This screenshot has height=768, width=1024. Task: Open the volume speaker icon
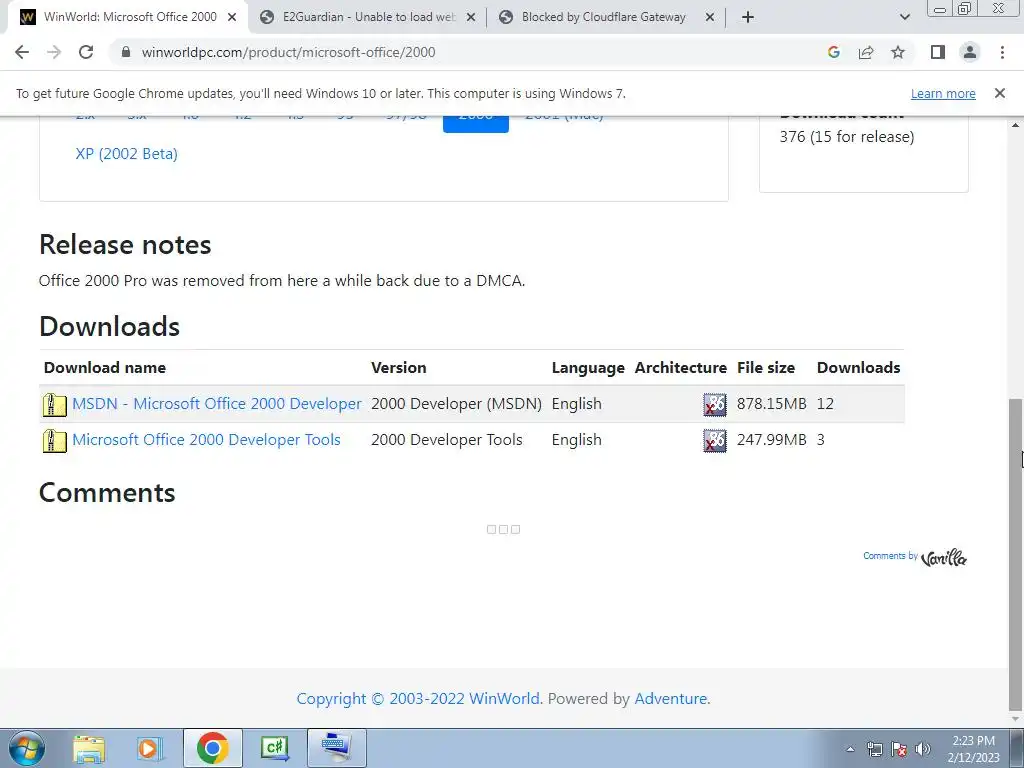coord(923,749)
